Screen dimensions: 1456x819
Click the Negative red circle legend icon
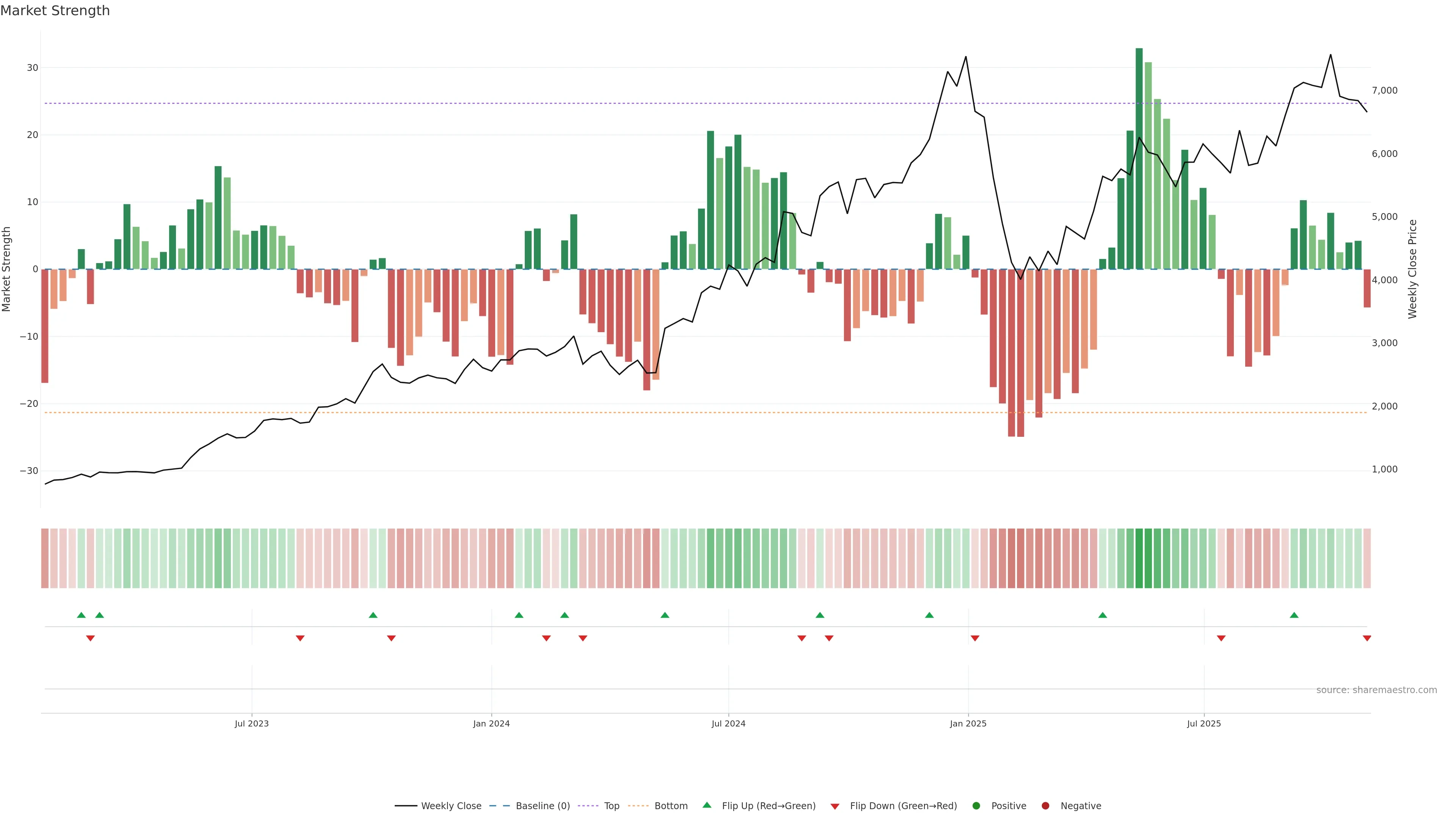pos(1045,806)
